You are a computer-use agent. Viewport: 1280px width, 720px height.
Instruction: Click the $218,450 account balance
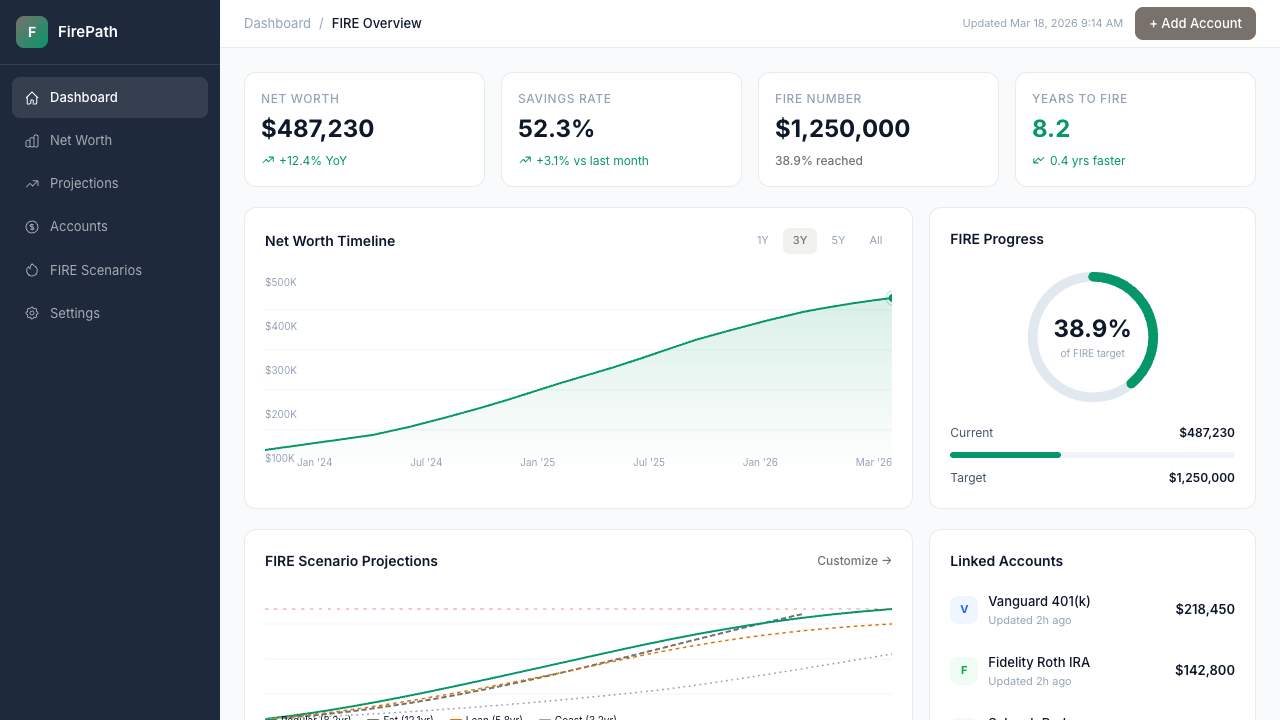pos(1205,609)
